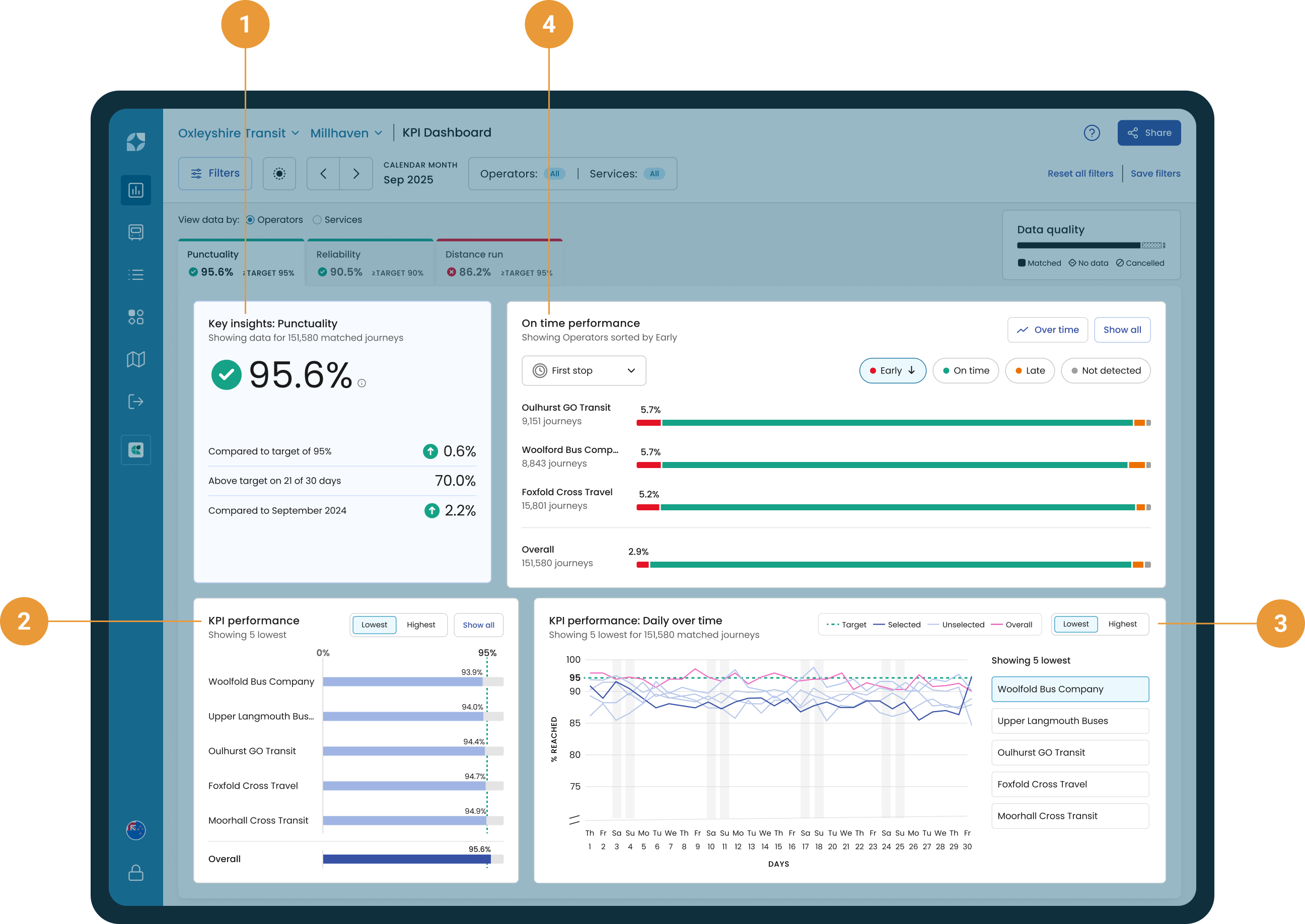The height and width of the screenshot is (924, 1305).
Task: Switch to the Distance run tab
Action: pyautogui.click(x=499, y=263)
